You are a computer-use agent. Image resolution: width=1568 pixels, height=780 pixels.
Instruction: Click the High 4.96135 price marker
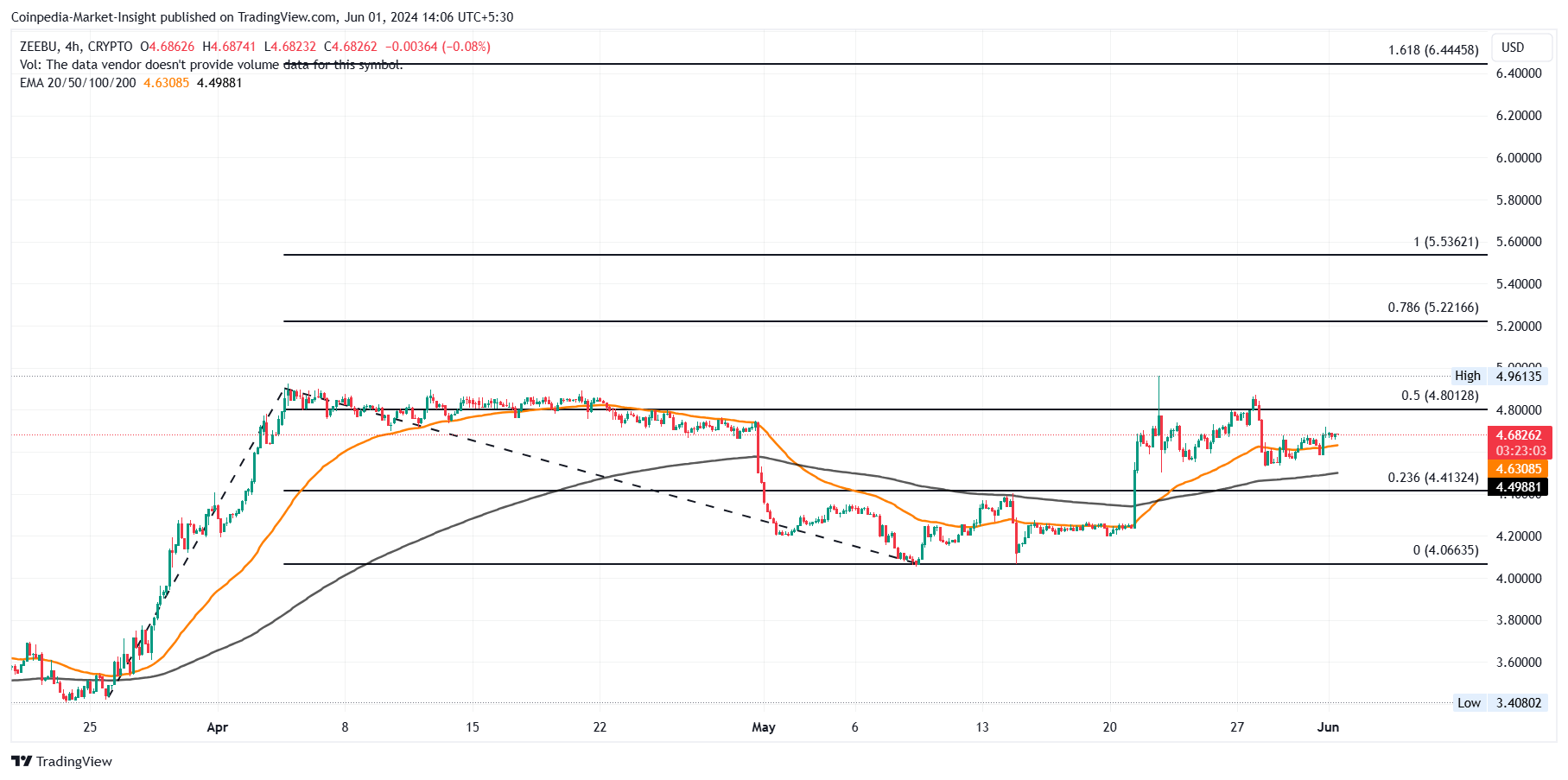(x=1498, y=376)
